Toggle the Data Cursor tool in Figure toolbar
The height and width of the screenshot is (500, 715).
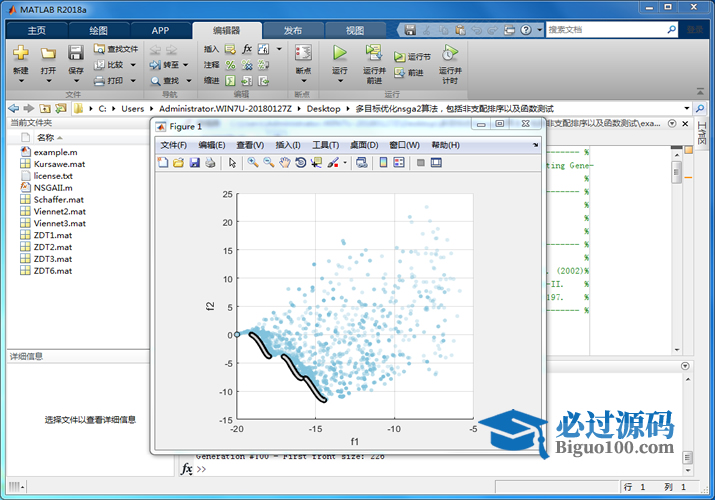pos(317,162)
